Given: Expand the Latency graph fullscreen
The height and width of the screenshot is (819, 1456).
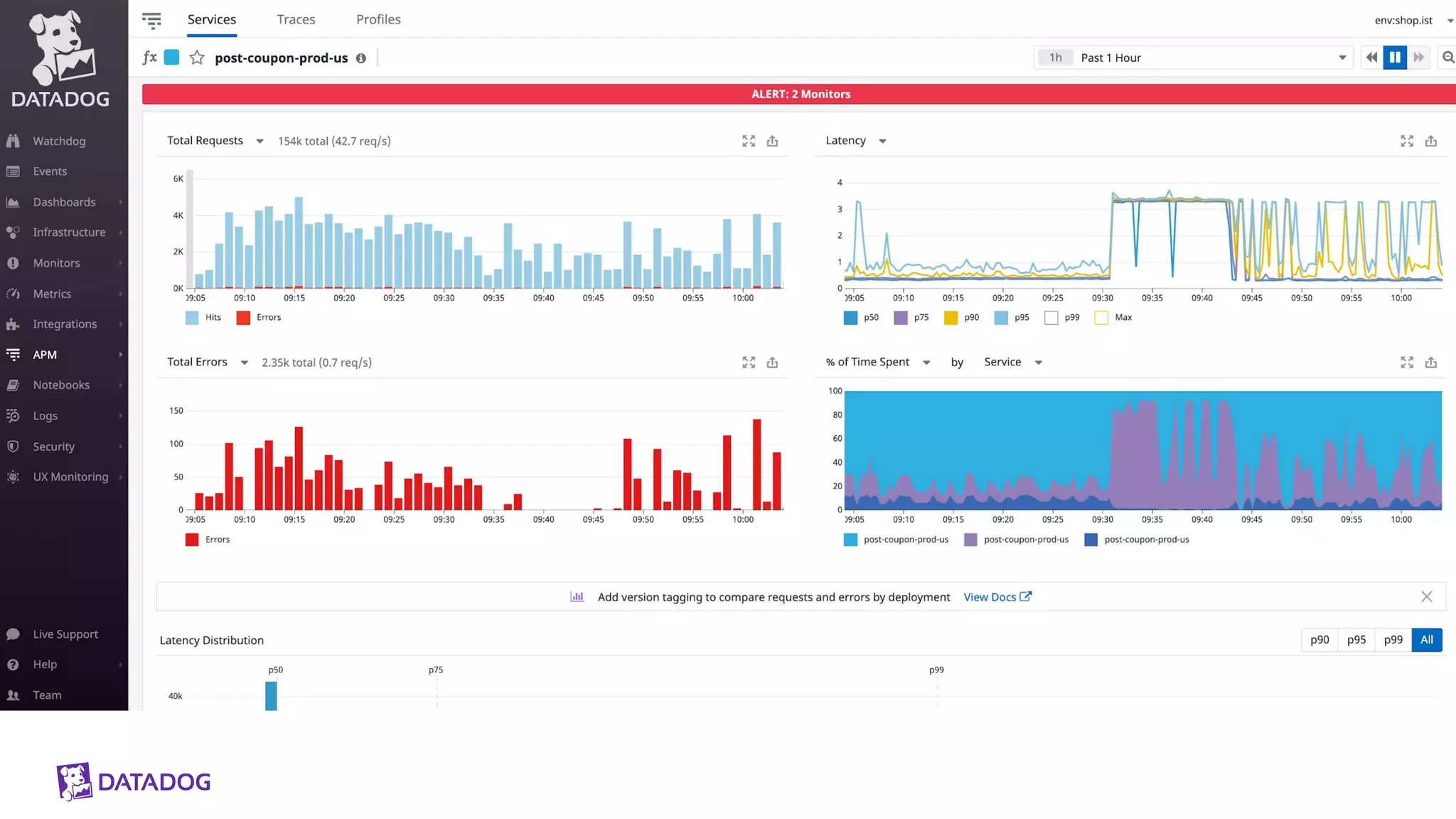Looking at the screenshot, I should (x=1407, y=141).
